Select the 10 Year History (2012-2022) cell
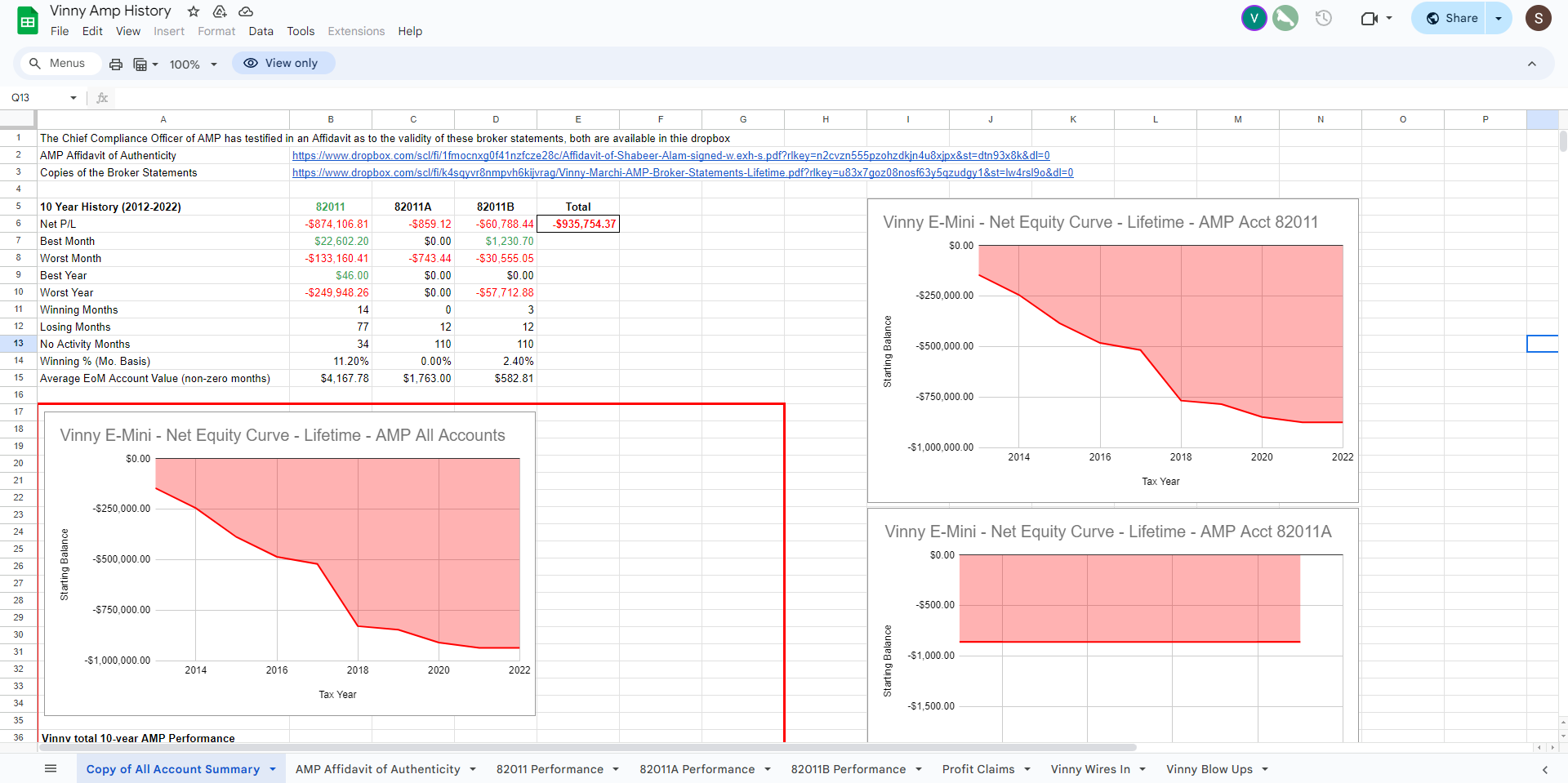This screenshot has width=1568, height=783. pos(163,207)
